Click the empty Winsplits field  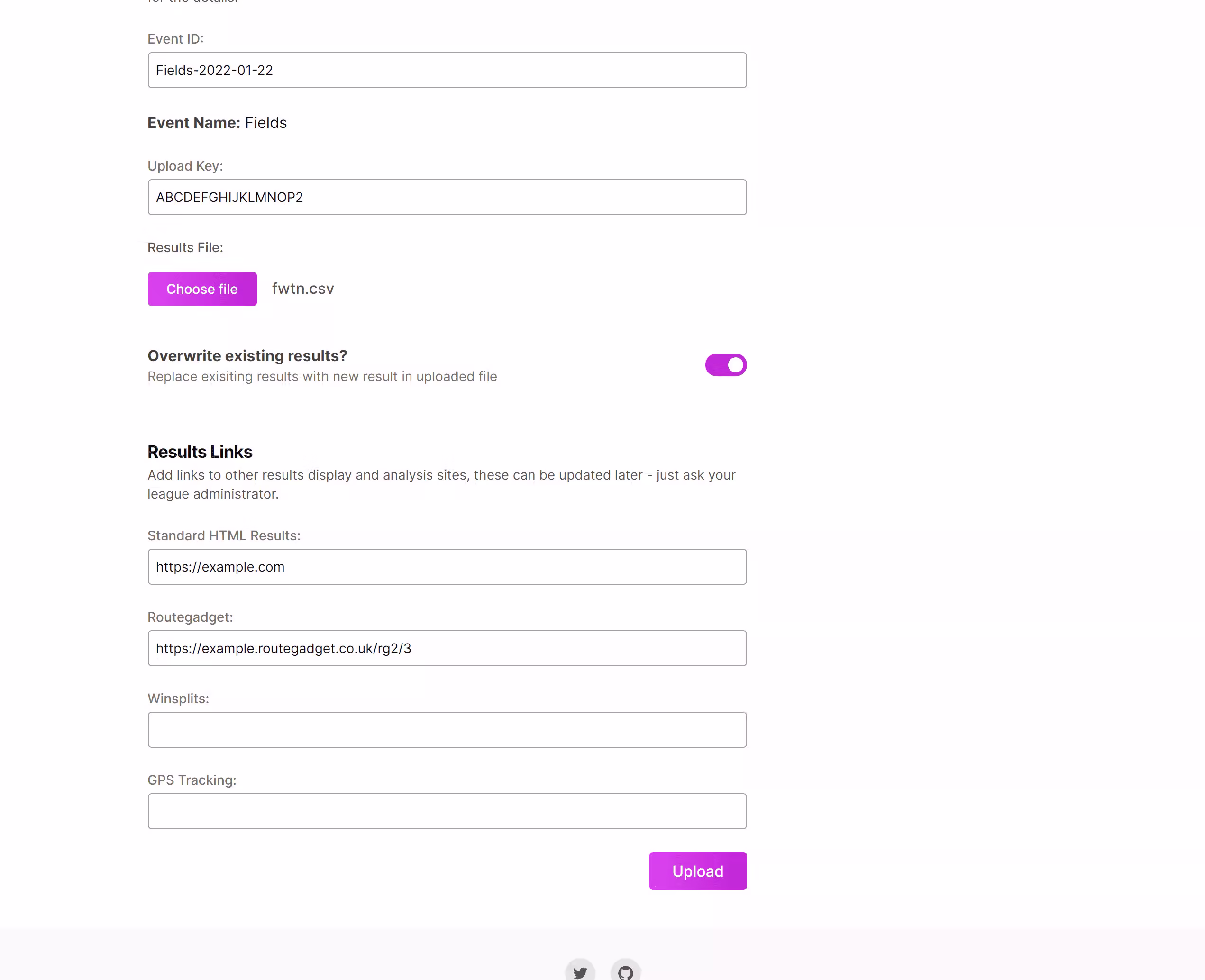coord(447,729)
